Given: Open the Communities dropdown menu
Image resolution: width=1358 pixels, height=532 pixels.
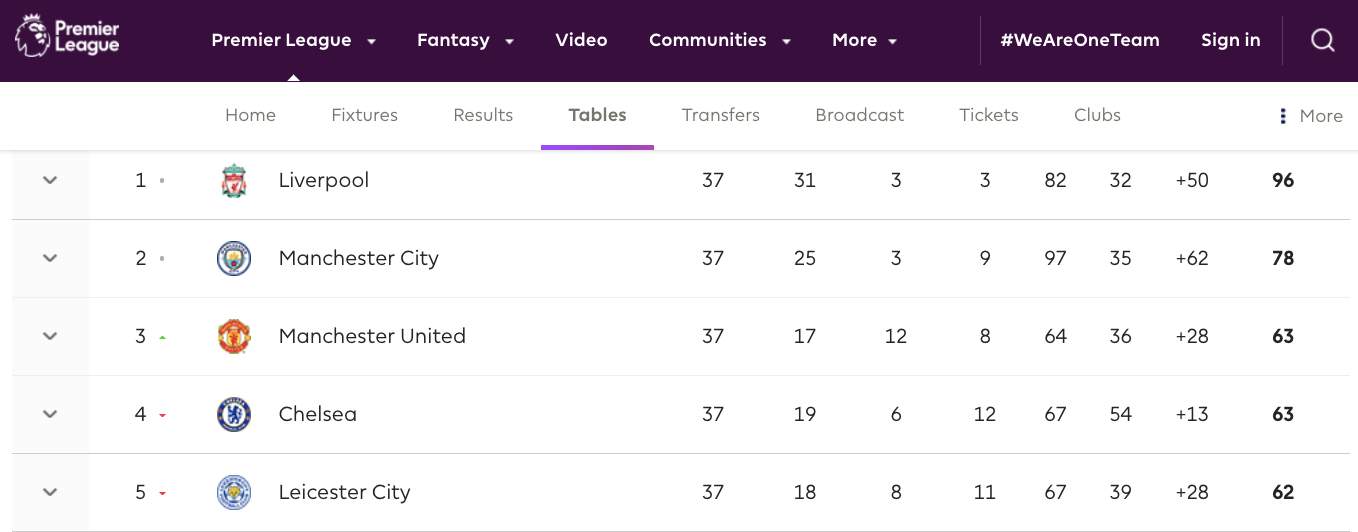Looking at the screenshot, I should (x=719, y=41).
